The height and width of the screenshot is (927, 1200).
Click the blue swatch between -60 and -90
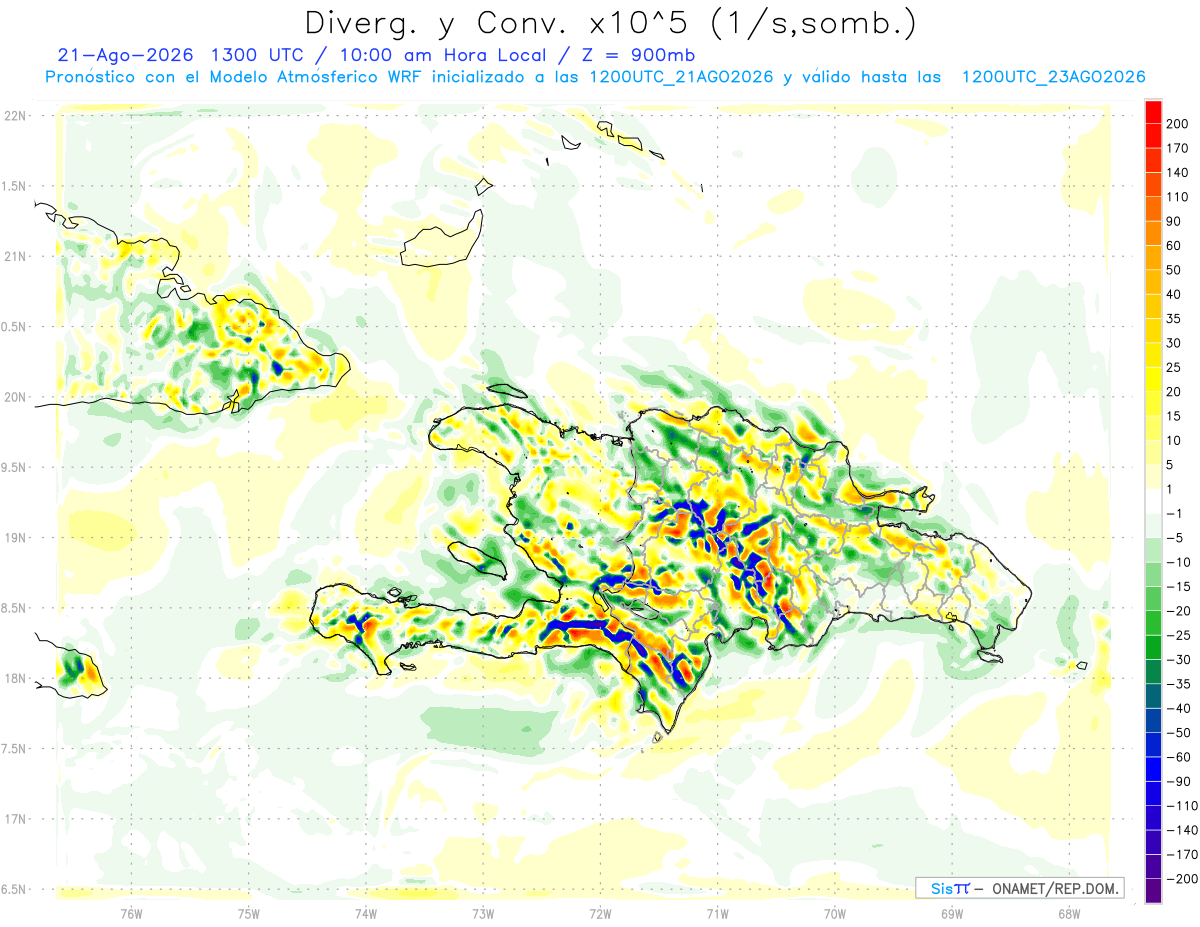pyautogui.click(x=1153, y=769)
